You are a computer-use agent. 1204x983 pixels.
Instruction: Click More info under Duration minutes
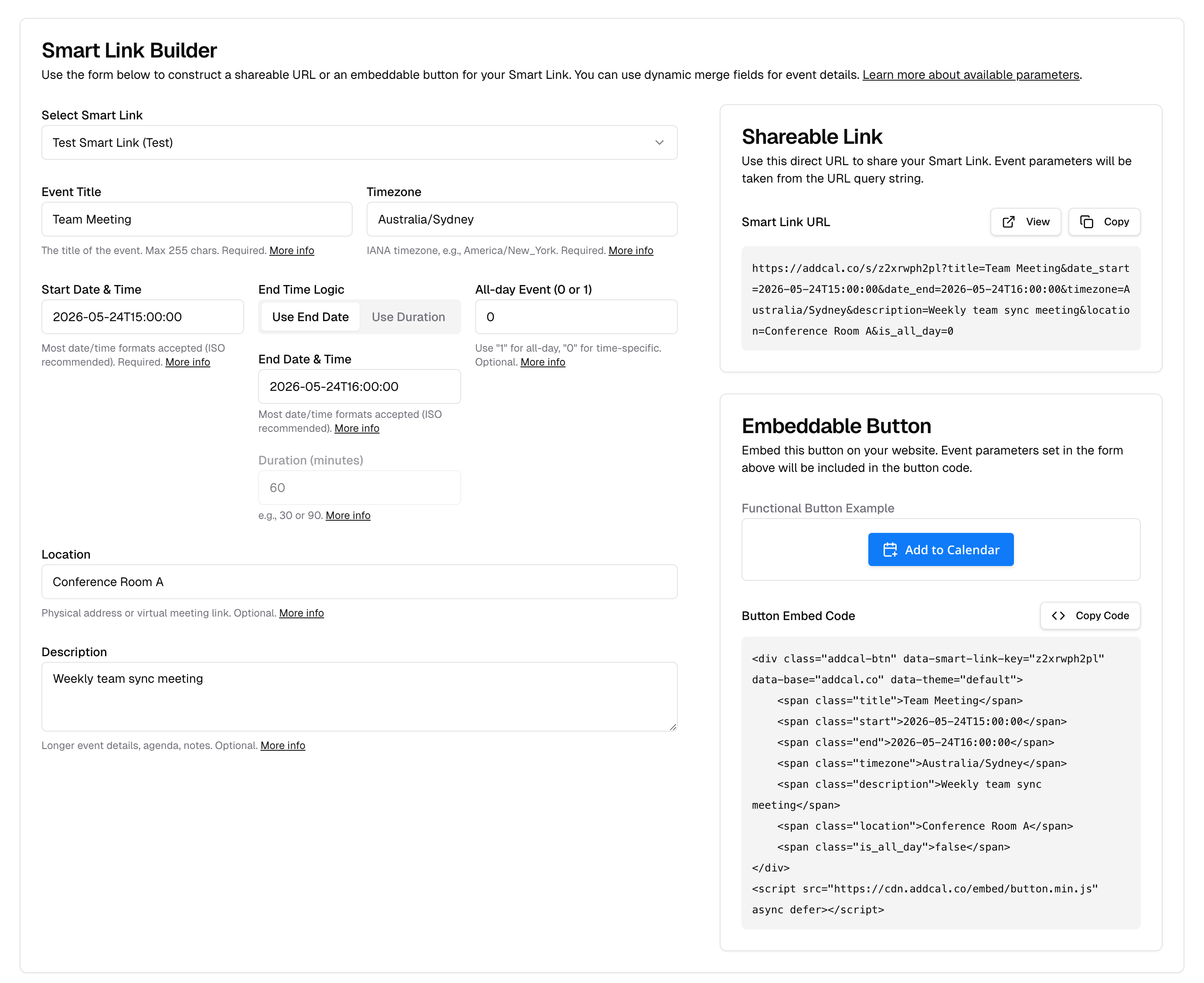347,515
